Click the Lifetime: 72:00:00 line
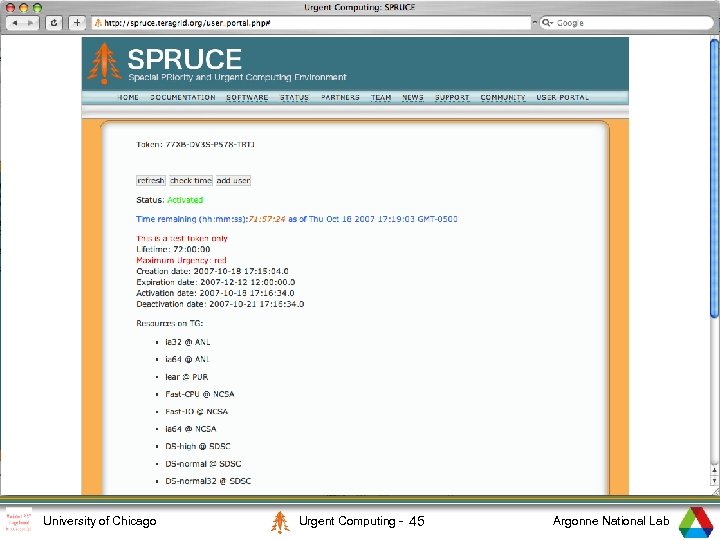Image resolution: width=720 pixels, height=540 pixels. [x=173, y=249]
